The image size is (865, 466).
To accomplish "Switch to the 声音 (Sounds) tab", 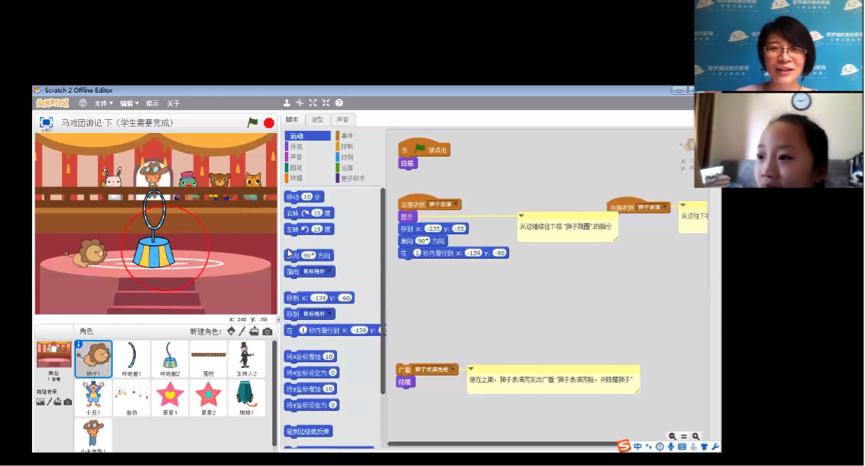I will click(x=343, y=120).
